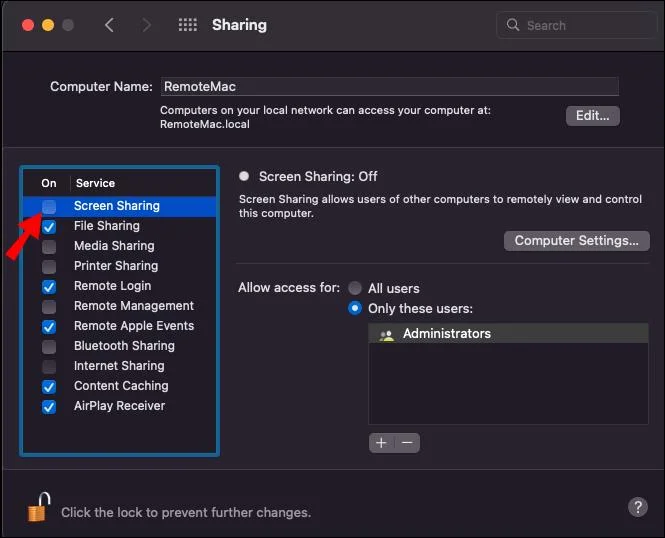Uncheck the AirPlay Receiver service
This screenshot has height=538, width=665.
[49, 406]
